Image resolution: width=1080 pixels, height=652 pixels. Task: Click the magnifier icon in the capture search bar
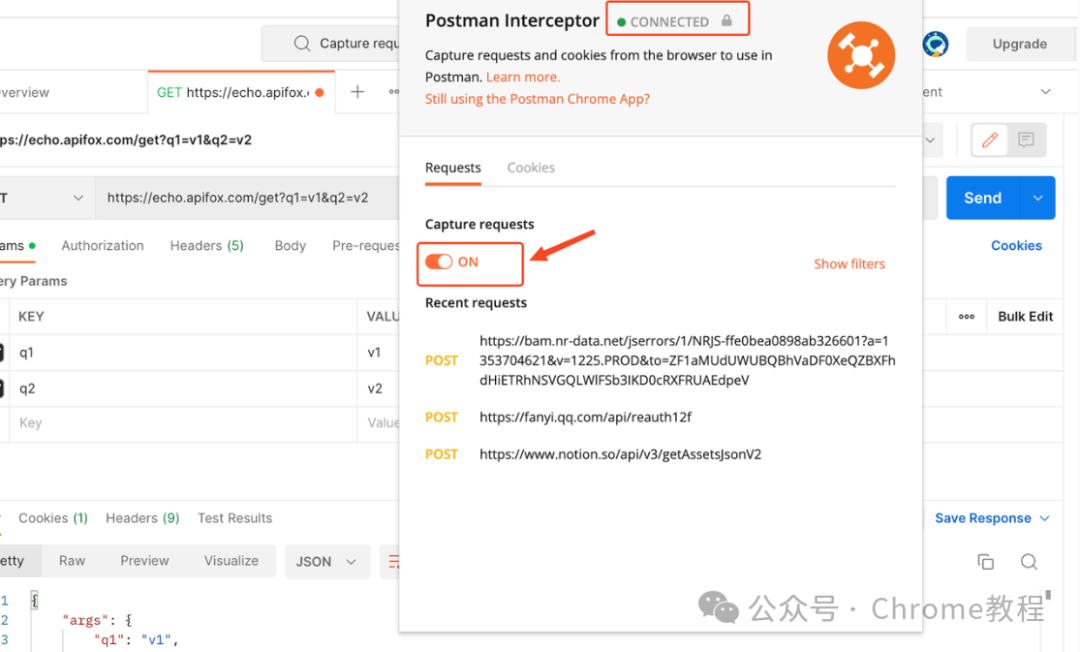pos(302,43)
